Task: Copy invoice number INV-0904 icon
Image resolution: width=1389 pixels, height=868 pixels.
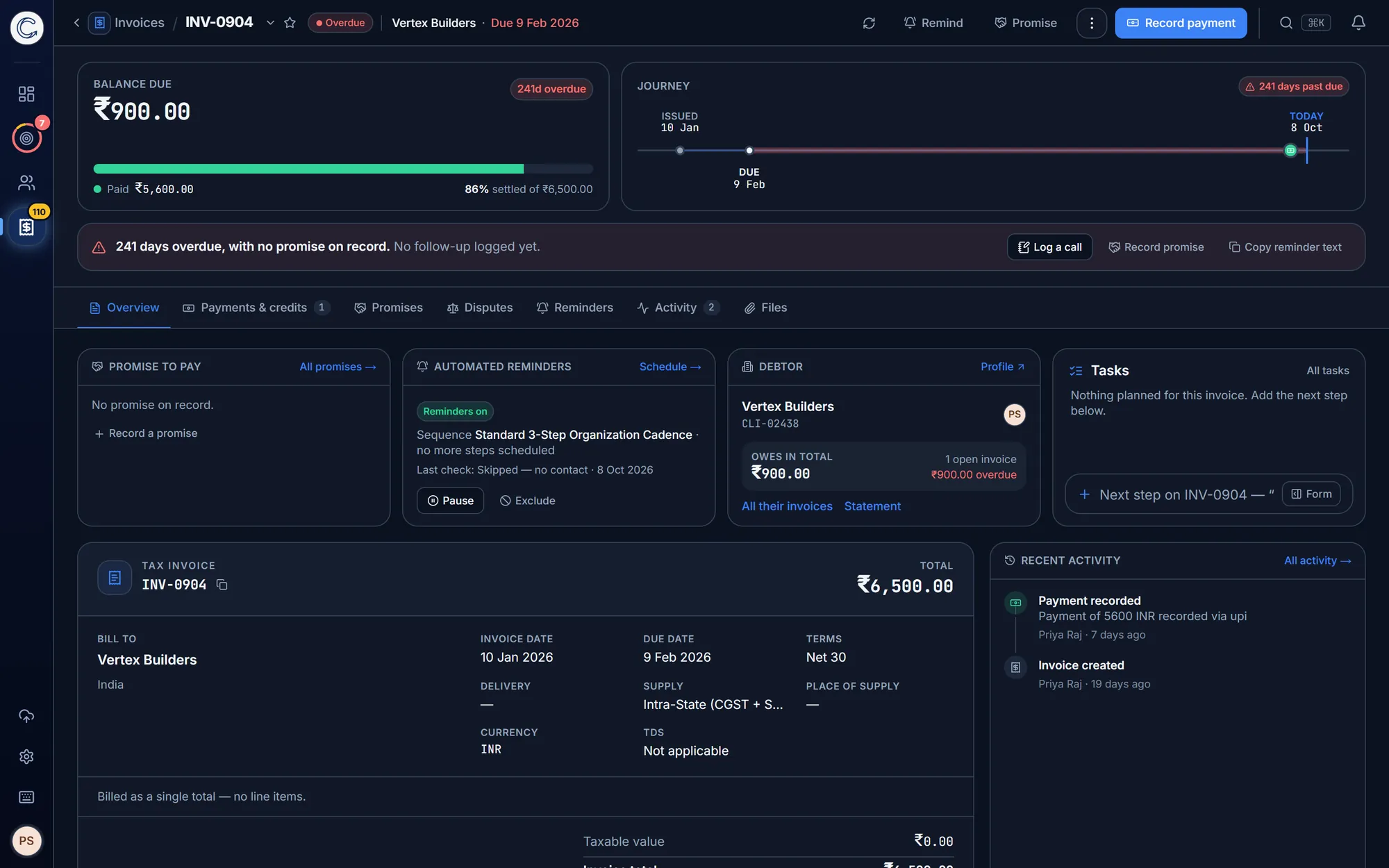Action: 222,585
